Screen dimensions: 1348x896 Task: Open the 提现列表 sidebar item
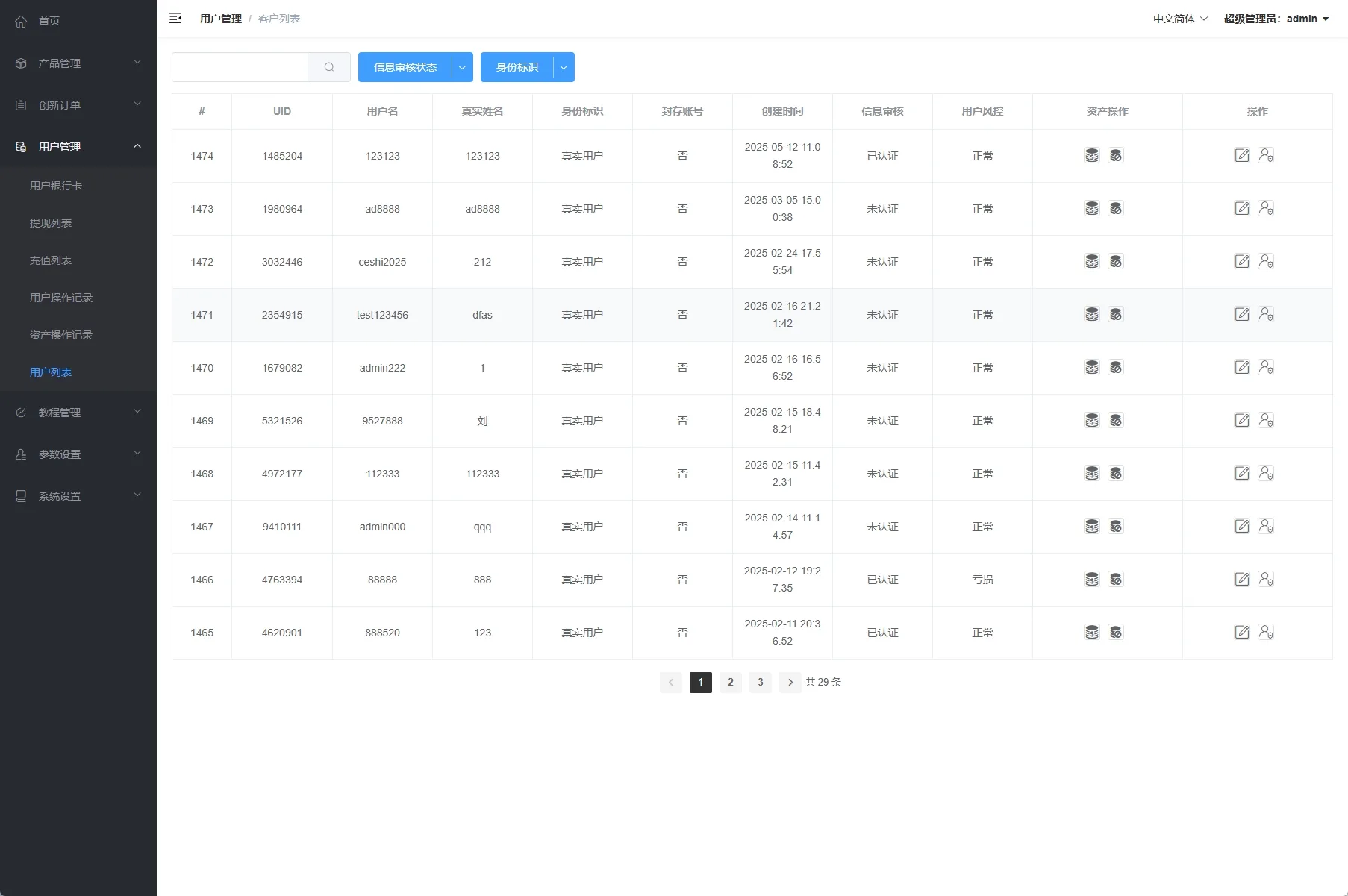pyautogui.click(x=51, y=222)
